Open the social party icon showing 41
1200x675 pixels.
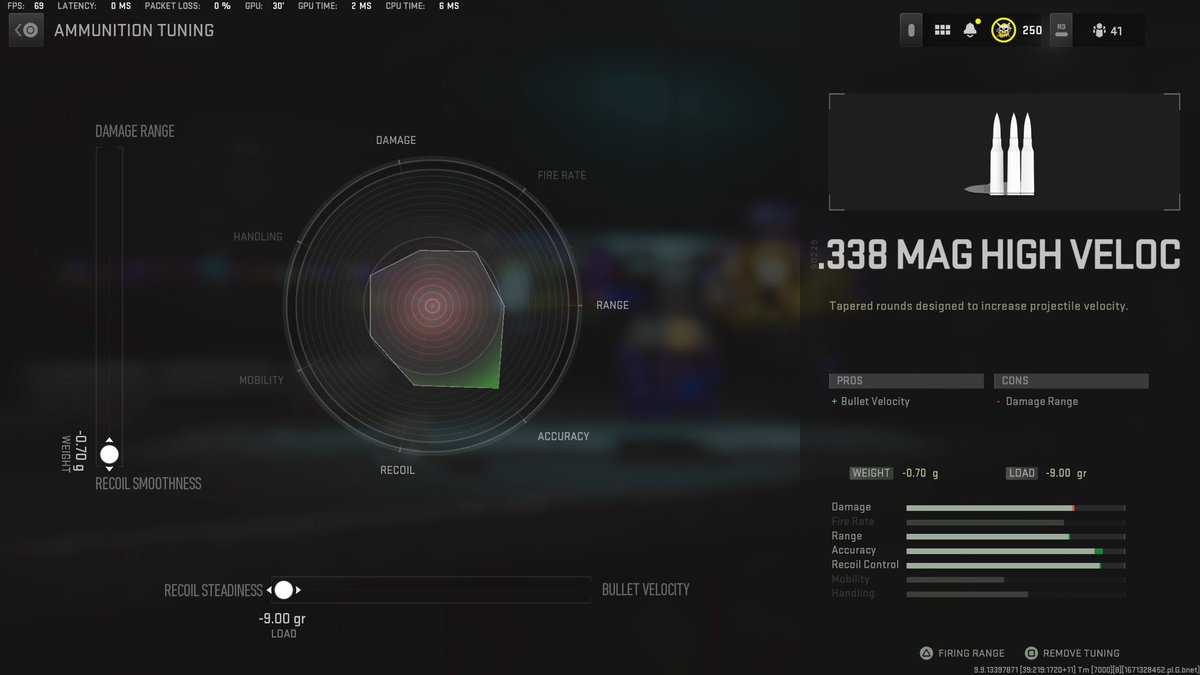(x=1108, y=31)
